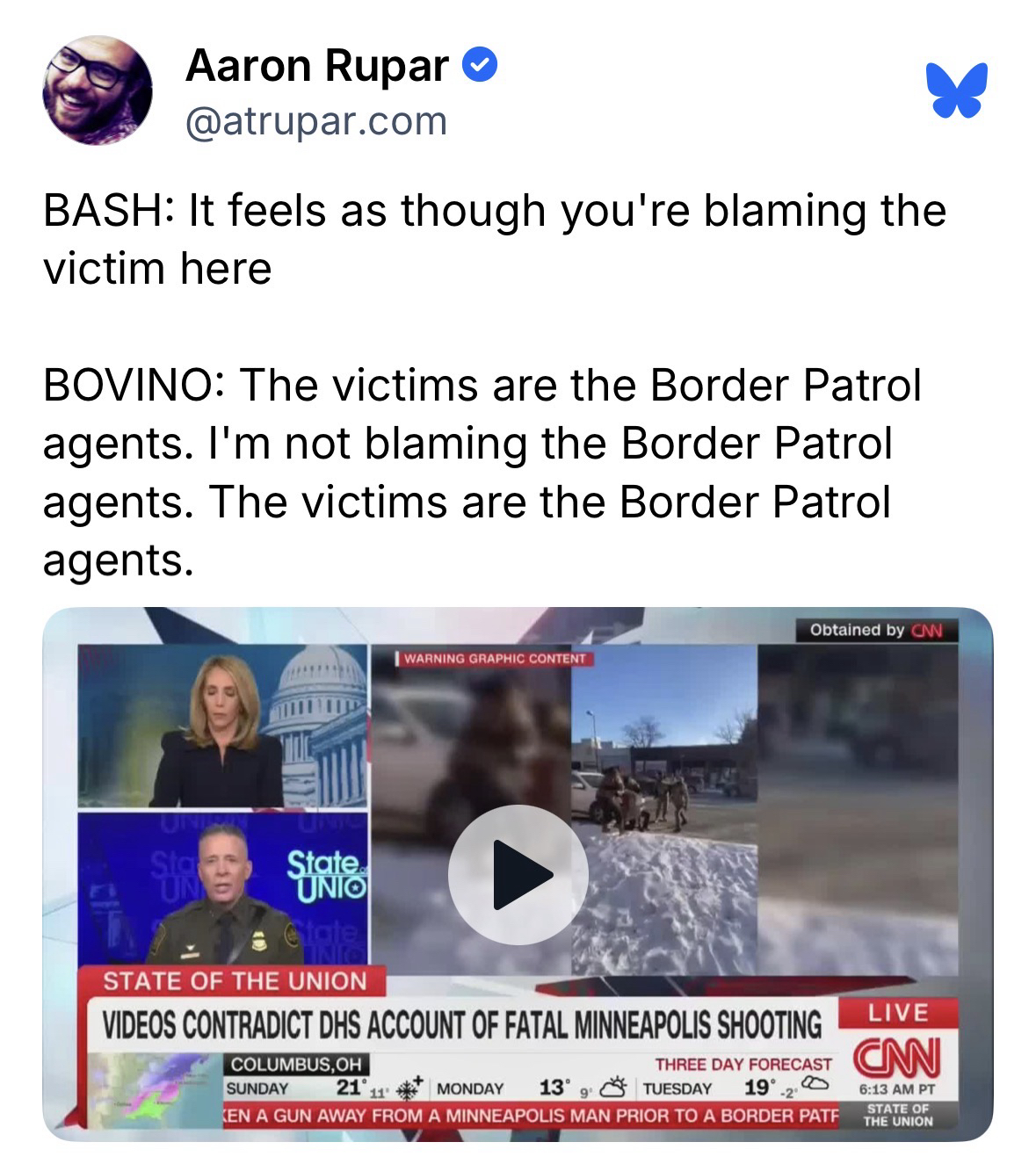This screenshot has height=1171, width=1036.
Task: Play the embedded CNN video
Action: pos(518,874)
